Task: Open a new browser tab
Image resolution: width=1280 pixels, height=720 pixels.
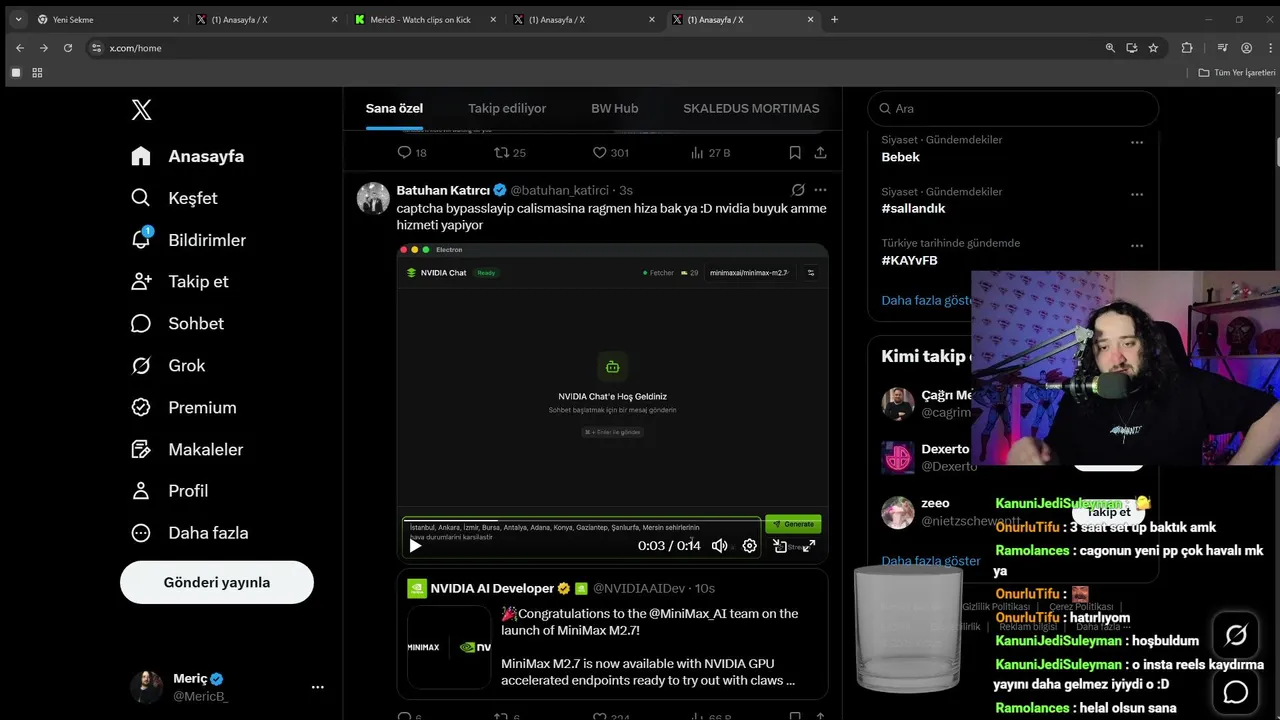Action: [x=834, y=19]
